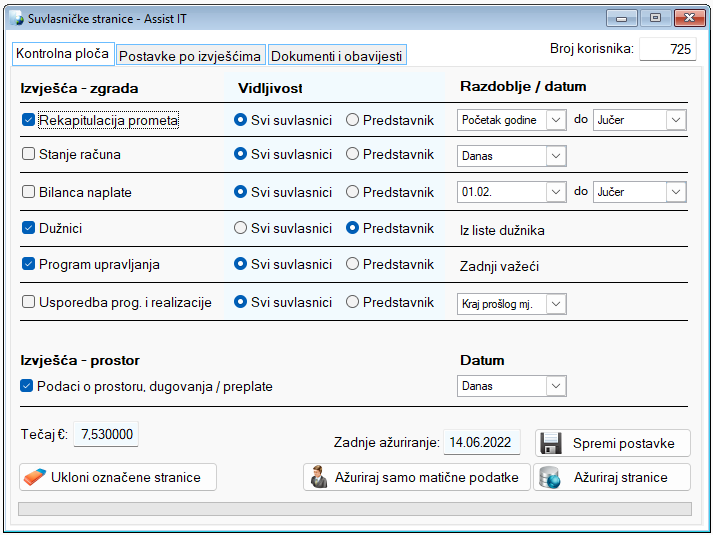
Task: Open the Početak godine period dropdown
Action: pyautogui.click(x=556, y=120)
